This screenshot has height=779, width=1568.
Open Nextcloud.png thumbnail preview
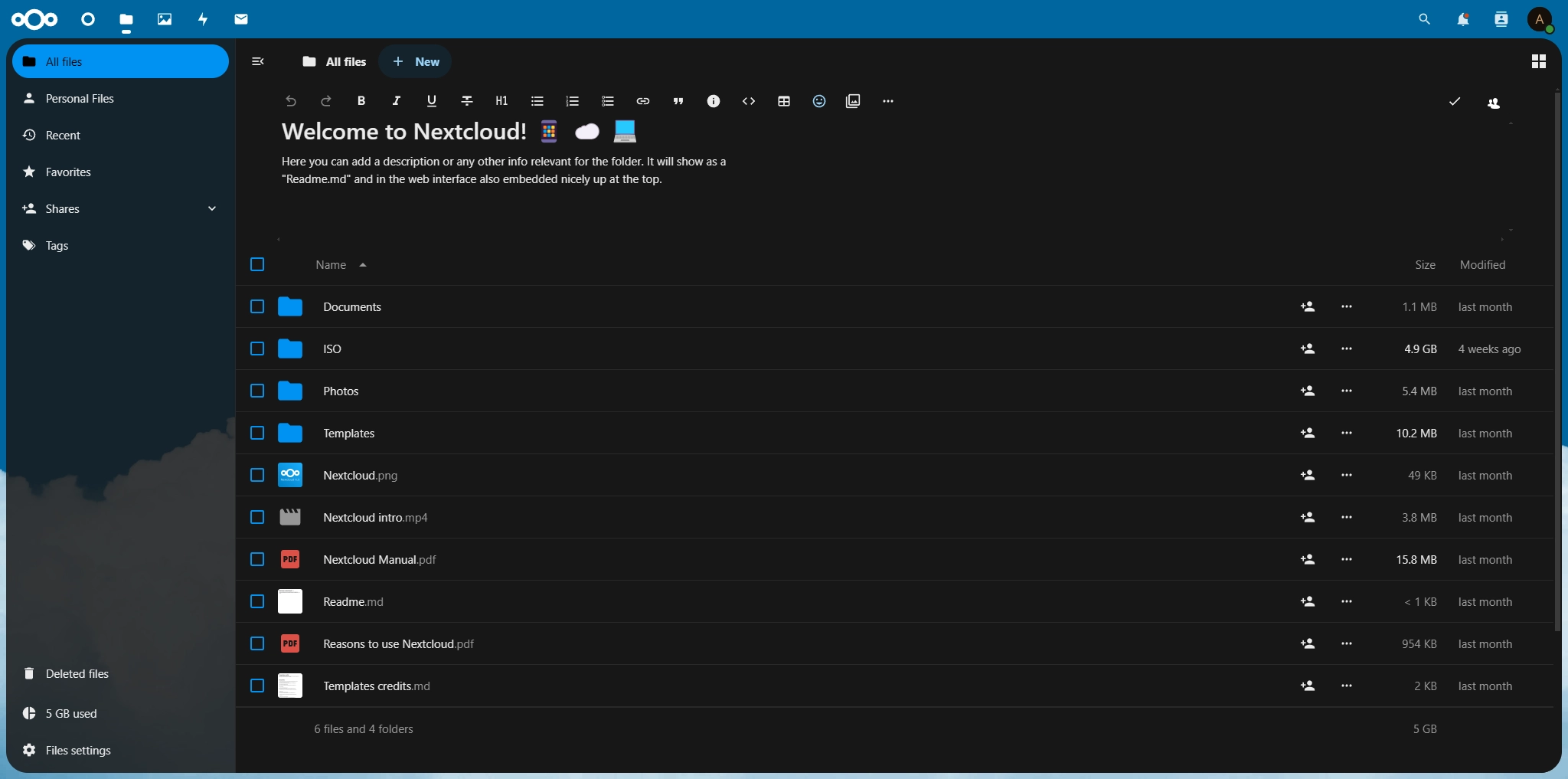[290, 475]
